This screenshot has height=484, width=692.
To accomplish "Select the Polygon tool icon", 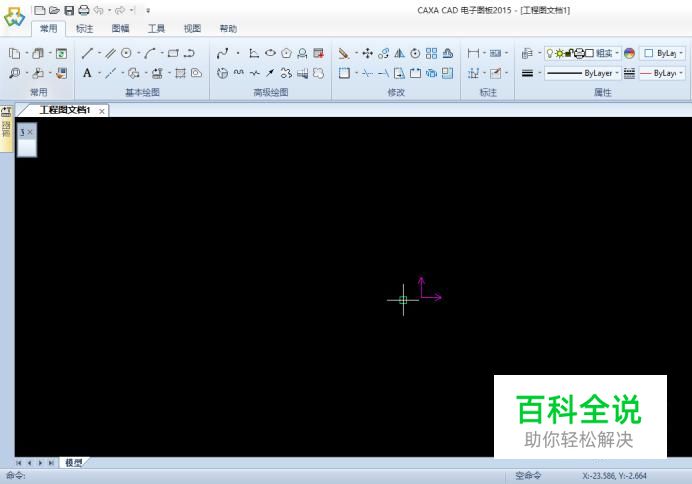I will 286,53.
